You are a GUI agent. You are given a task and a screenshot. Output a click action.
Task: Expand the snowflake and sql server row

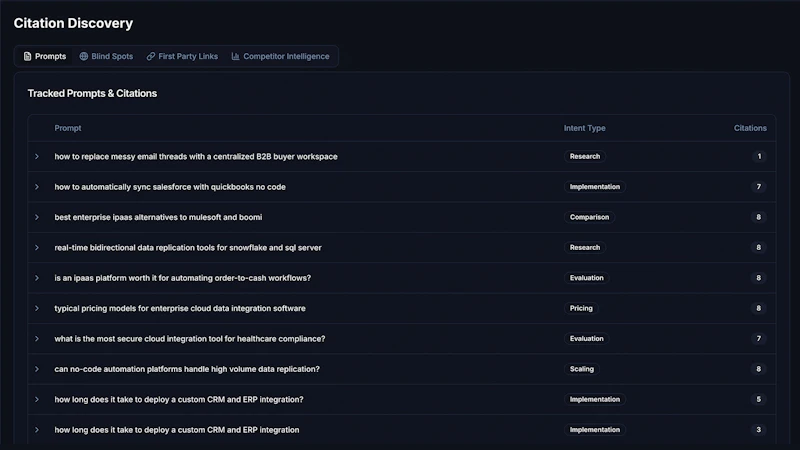37,247
